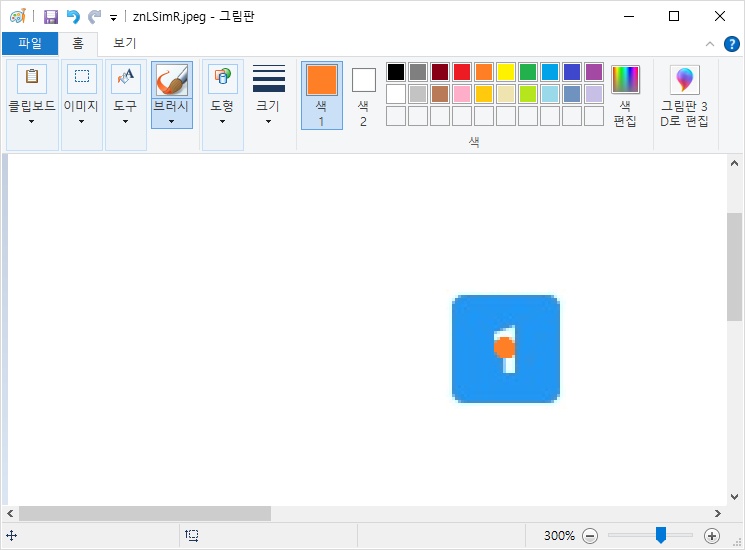Viewport: 745px width, 550px height.
Task: Click the vertical scrollbar down arrow
Action: point(734,497)
